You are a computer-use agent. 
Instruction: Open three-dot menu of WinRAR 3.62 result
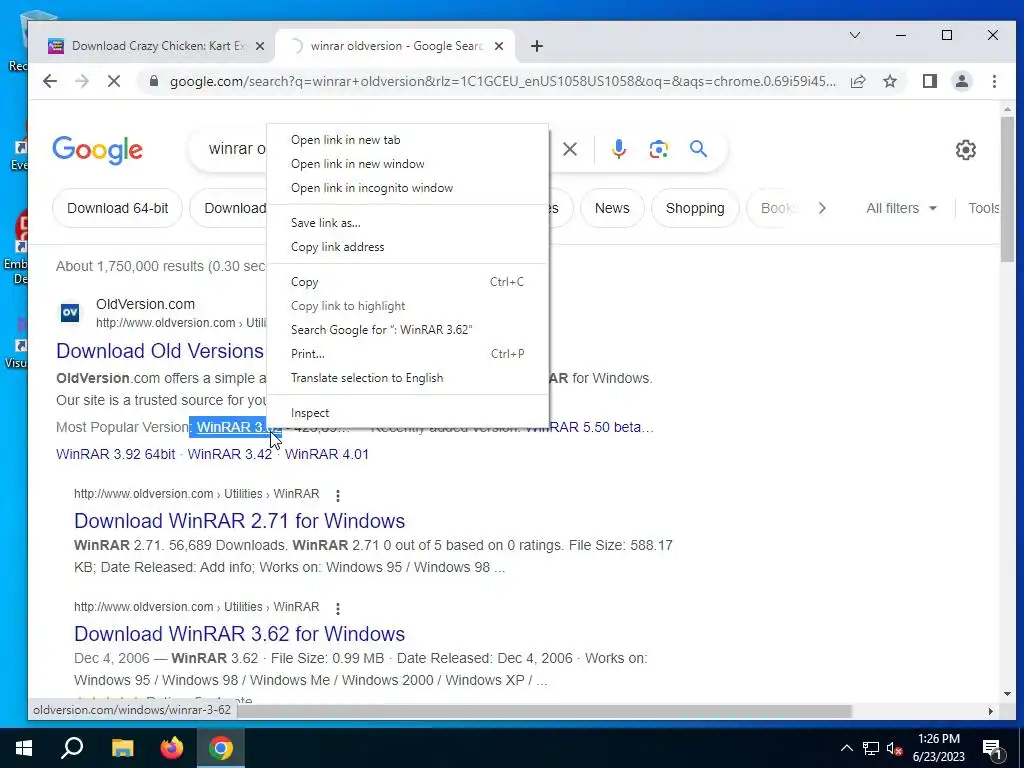click(x=338, y=609)
